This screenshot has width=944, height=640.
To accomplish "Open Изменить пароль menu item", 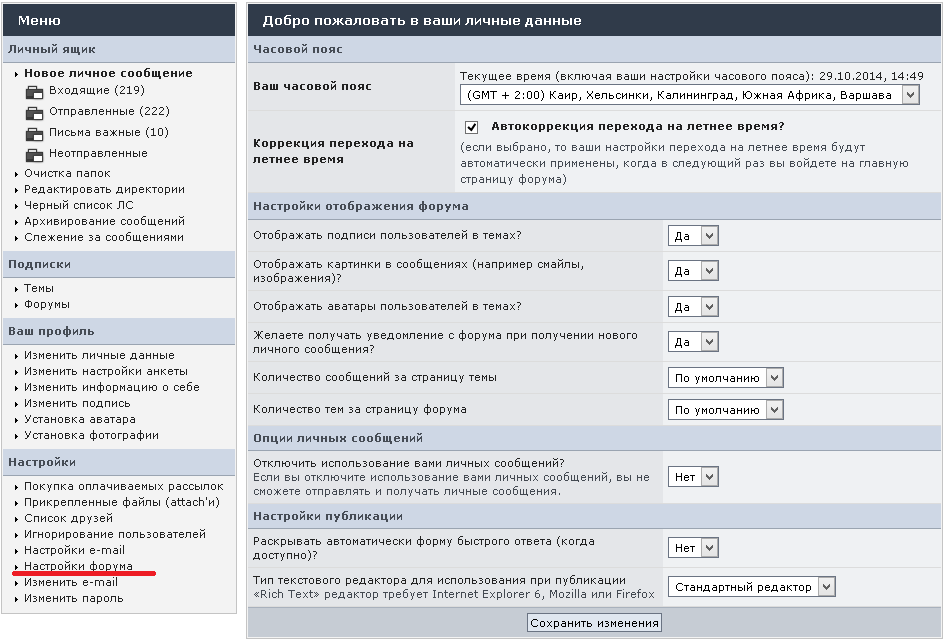I will [x=74, y=598].
